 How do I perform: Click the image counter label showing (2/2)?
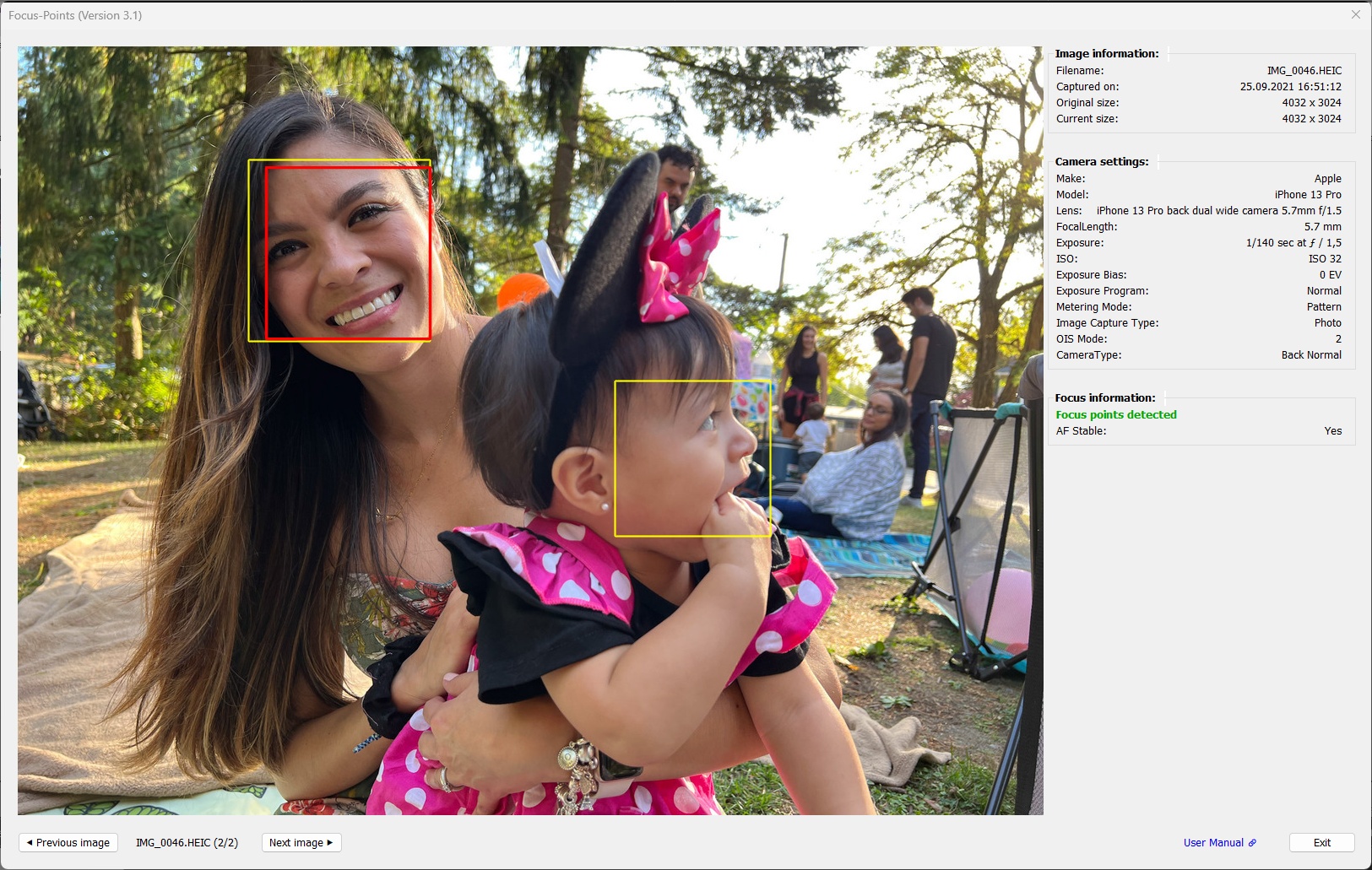pos(187,842)
